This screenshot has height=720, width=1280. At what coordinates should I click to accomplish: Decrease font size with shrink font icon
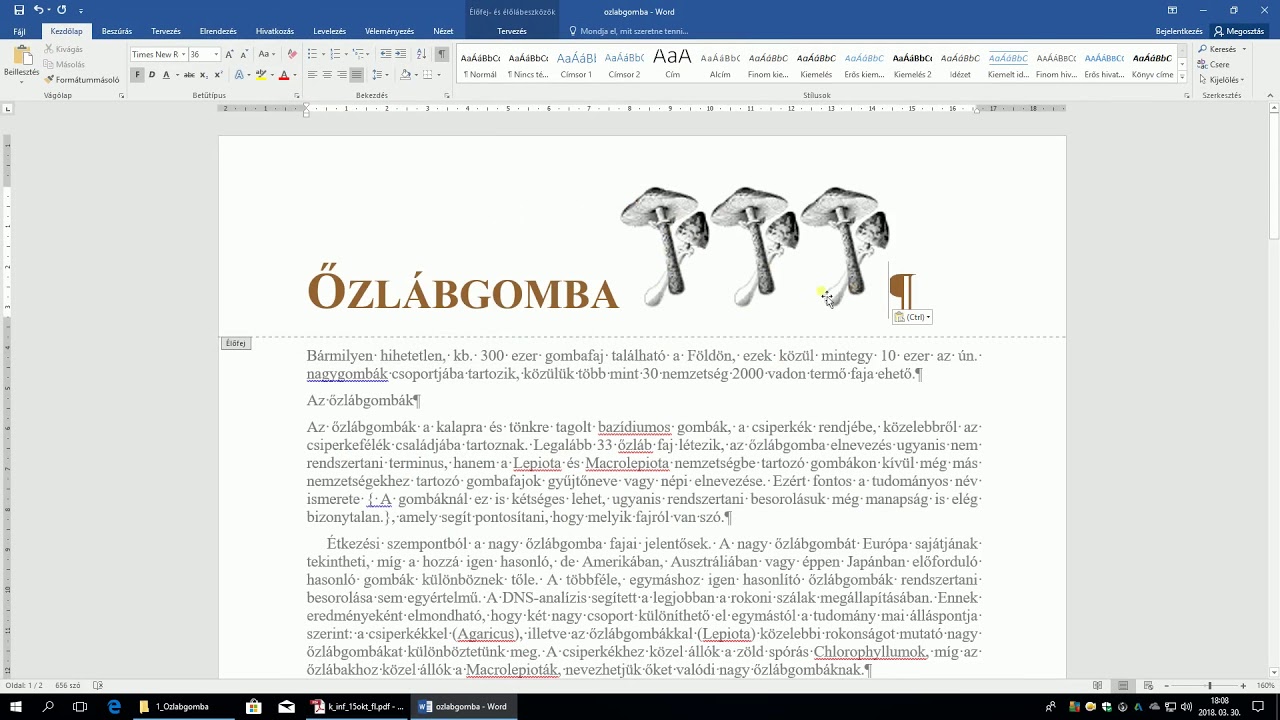click(x=244, y=54)
